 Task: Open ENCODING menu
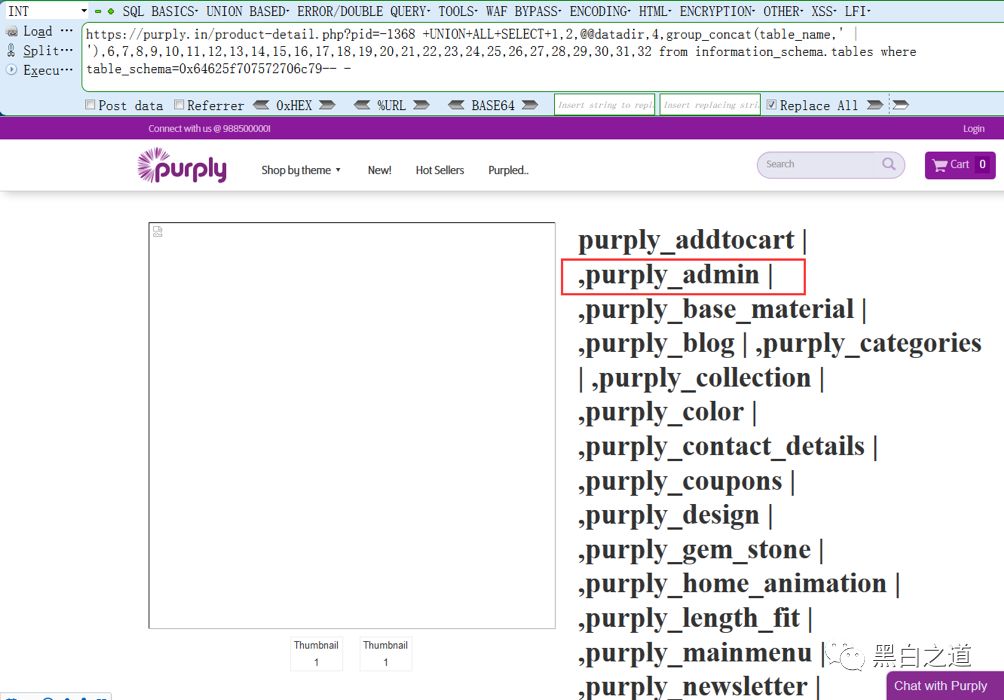600,12
